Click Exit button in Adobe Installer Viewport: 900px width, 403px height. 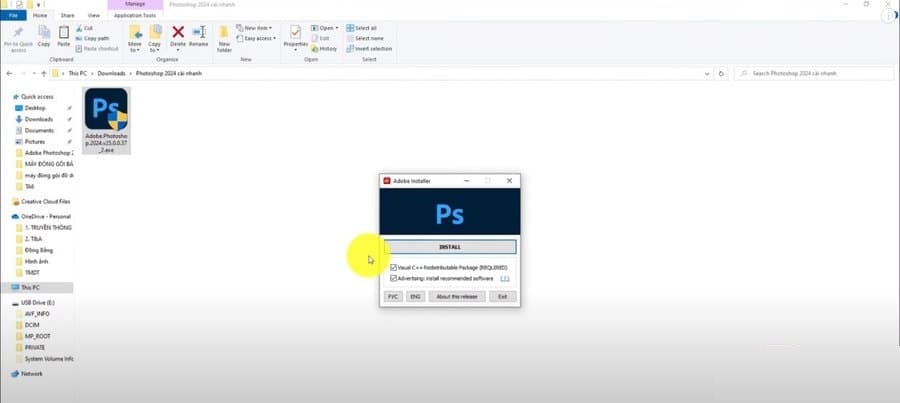coord(503,297)
